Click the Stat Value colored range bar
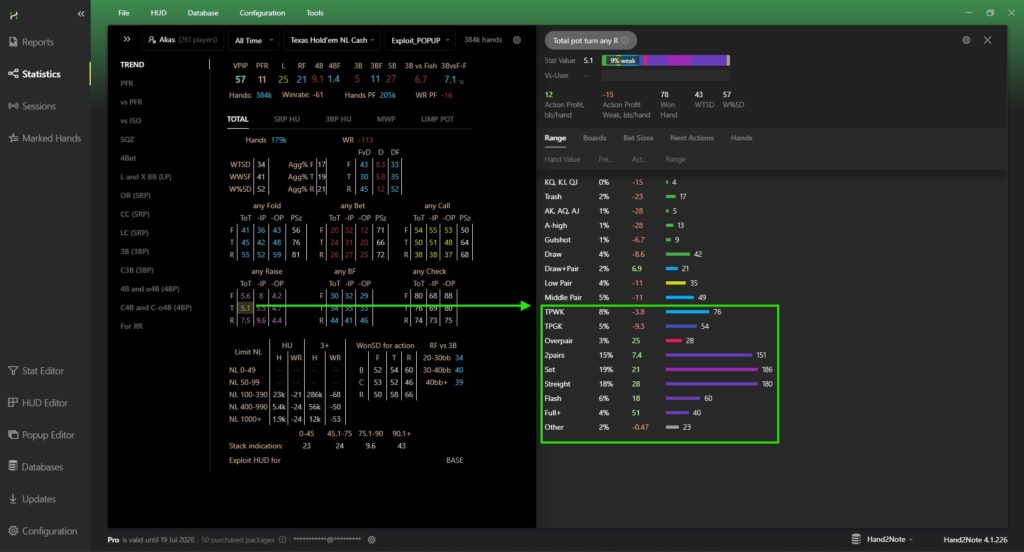 (x=664, y=60)
